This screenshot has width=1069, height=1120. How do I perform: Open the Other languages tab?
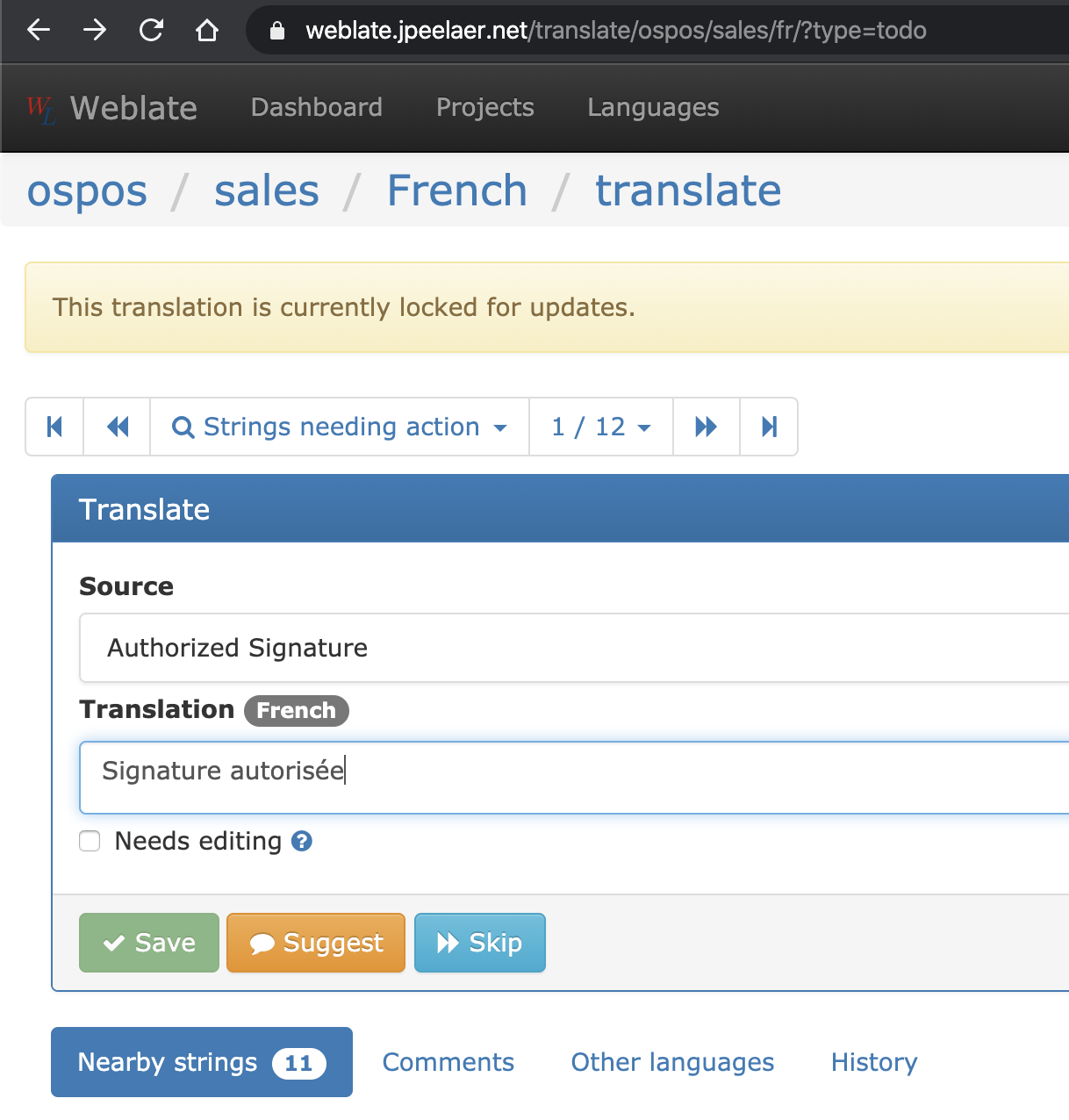point(672,1062)
